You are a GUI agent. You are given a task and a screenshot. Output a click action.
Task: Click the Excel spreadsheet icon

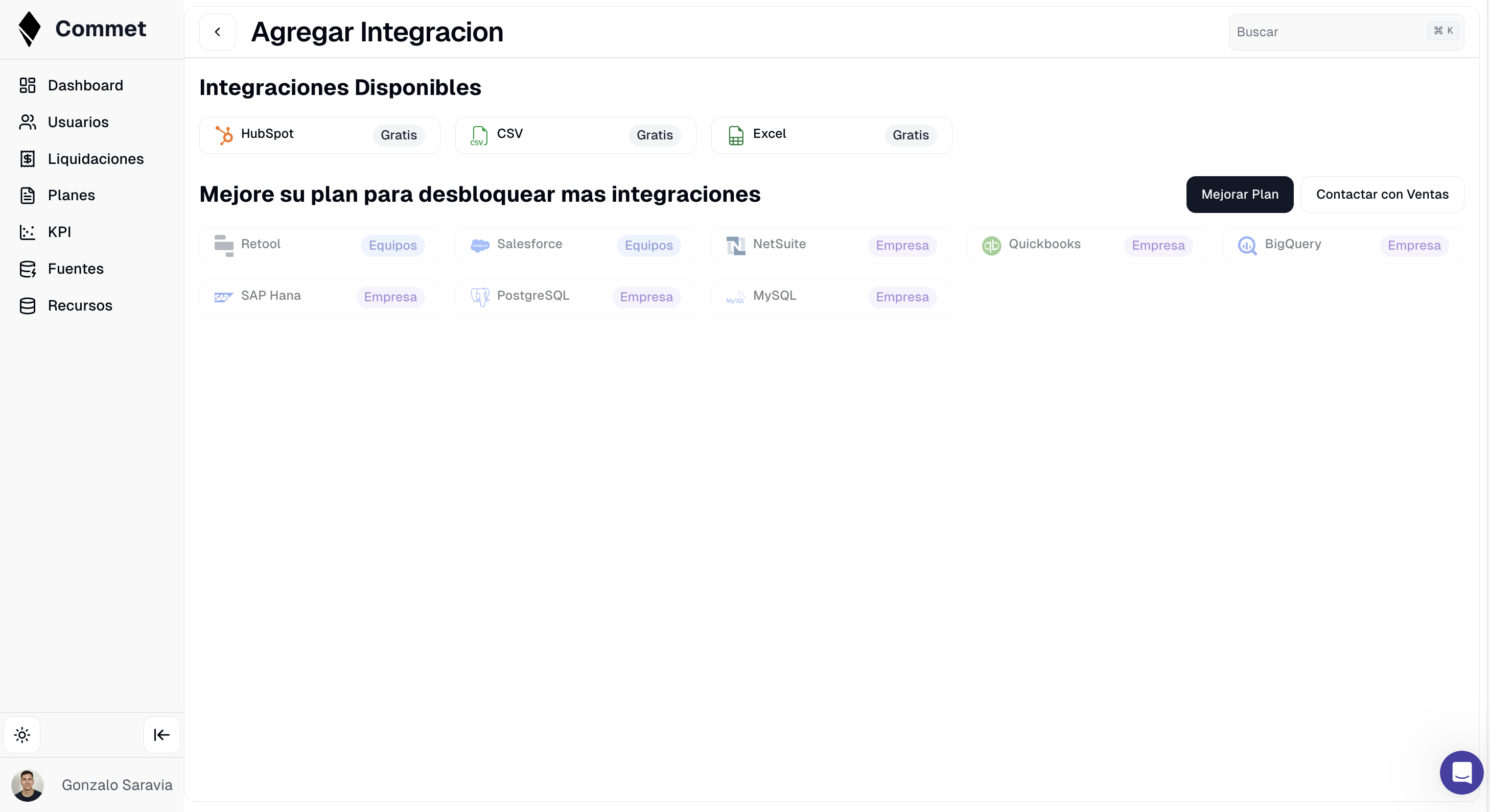(736, 135)
